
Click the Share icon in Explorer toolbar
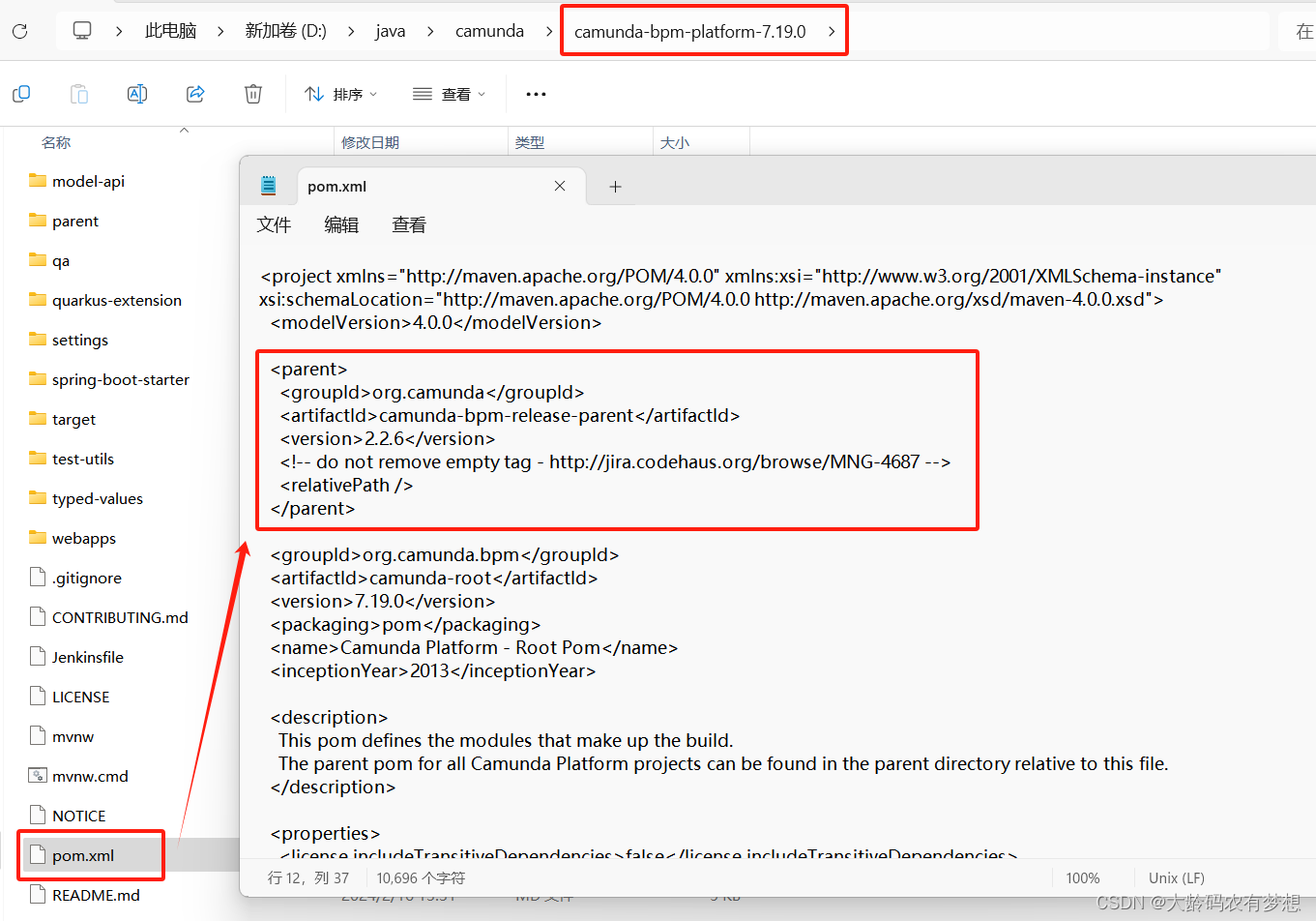pyautogui.click(x=195, y=94)
